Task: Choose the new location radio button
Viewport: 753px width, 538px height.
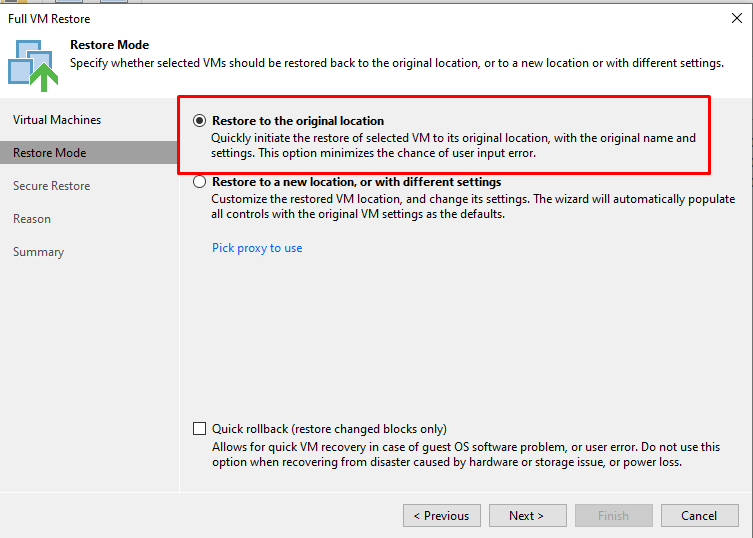Action: coord(199,182)
